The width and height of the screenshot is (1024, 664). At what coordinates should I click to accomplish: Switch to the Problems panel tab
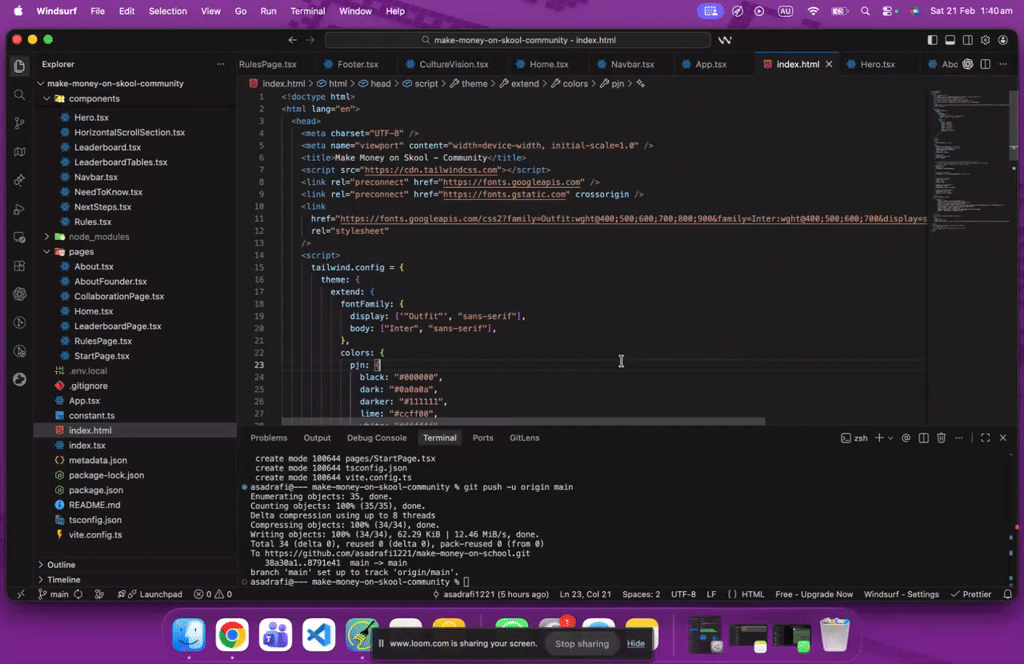coord(268,437)
